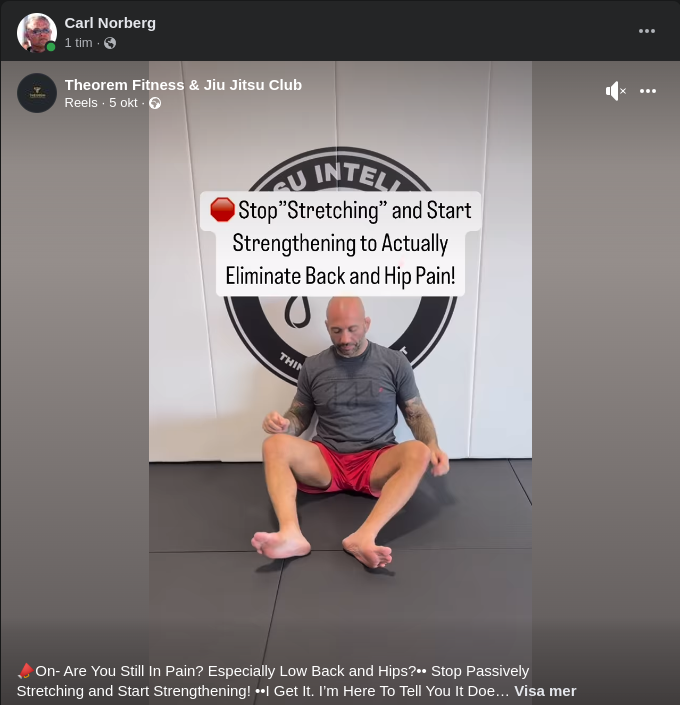The height and width of the screenshot is (705, 680).
Task: Open the "5 okt" date link
Action: click(x=123, y=103)
